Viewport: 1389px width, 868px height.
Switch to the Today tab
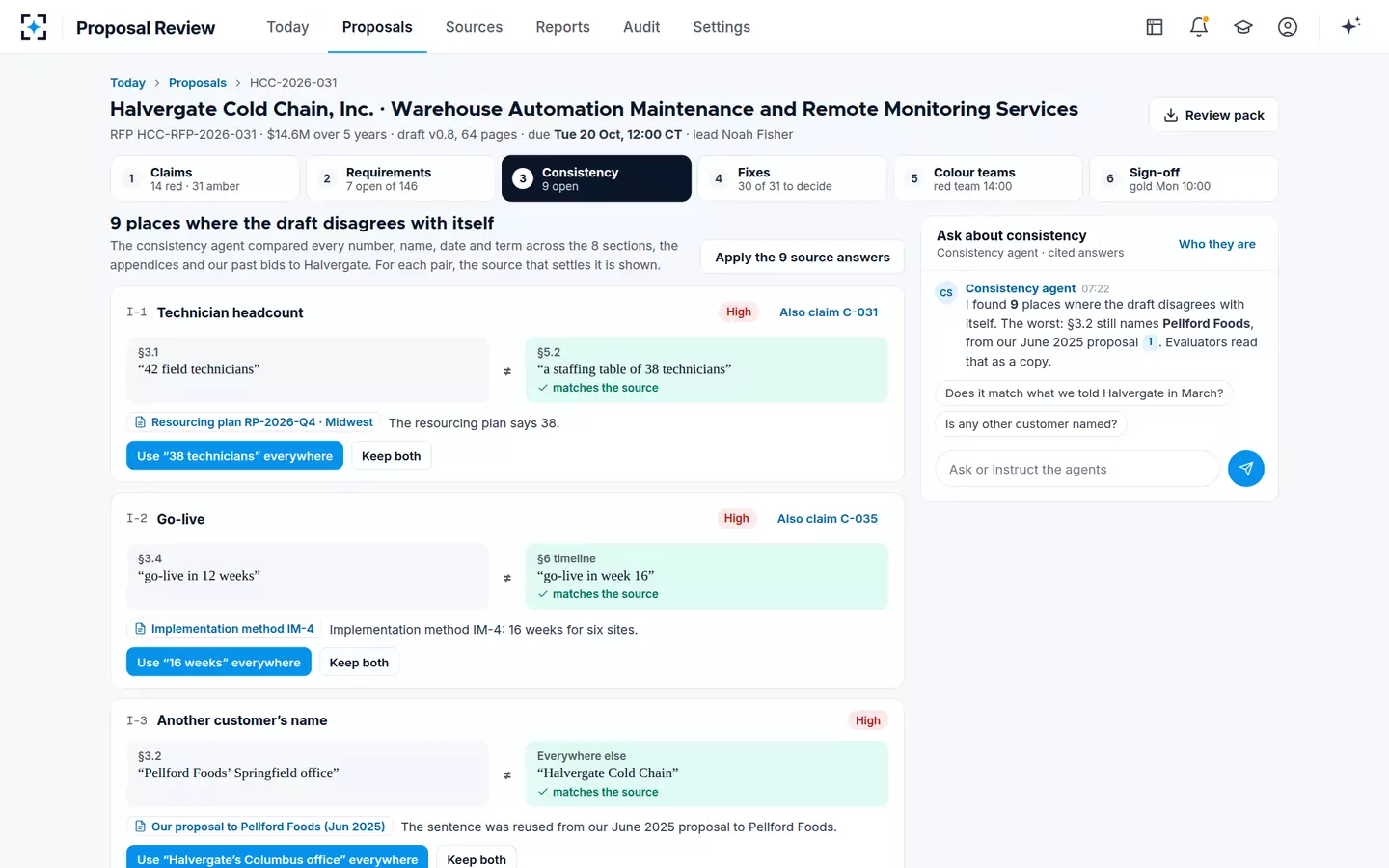pyautogui.click(x=287, y=27)
